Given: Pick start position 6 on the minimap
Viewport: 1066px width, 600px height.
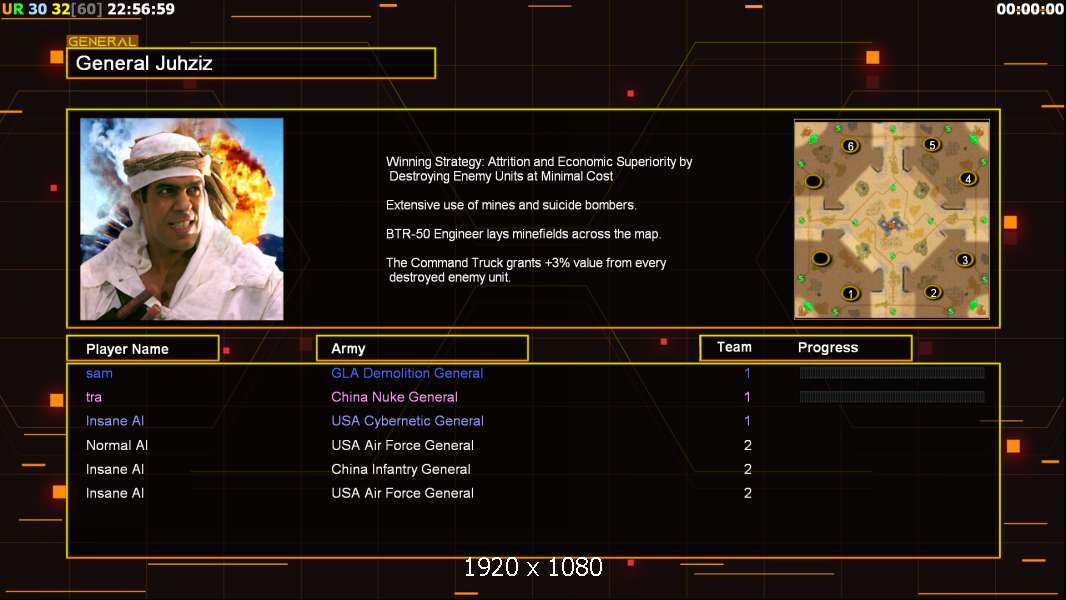Looking at the screenshot, I should click(x=850, y=145).
